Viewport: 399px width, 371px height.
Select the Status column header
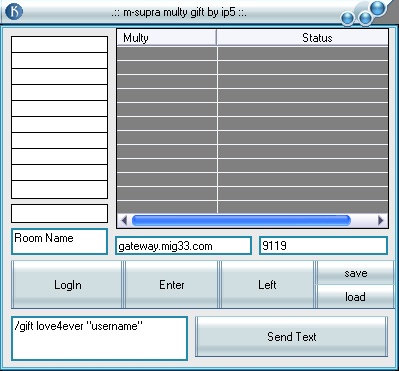pyautogui.click(x=302, y=38)
